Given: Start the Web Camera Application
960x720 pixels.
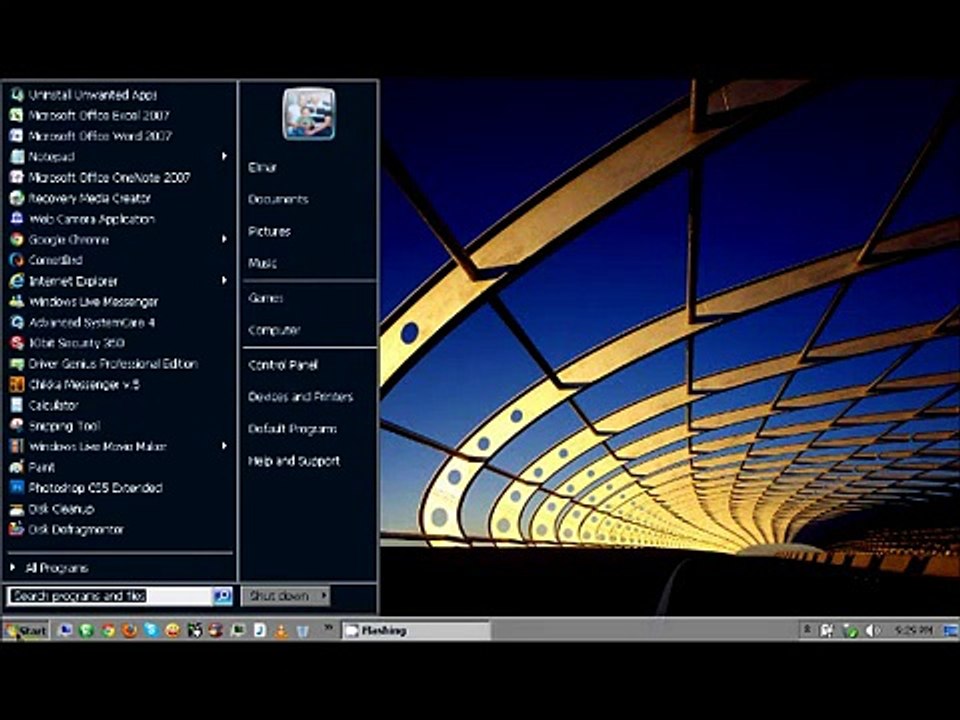Looking at the screenshot, I should (119, 219).
